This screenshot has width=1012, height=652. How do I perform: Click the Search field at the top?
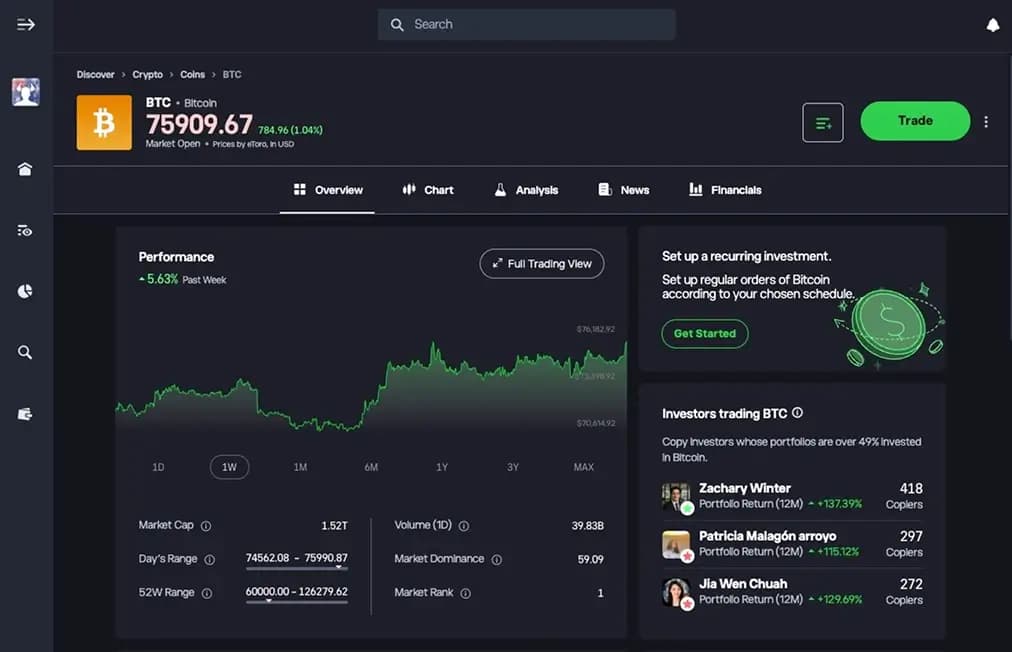click(x=526, y=24)
